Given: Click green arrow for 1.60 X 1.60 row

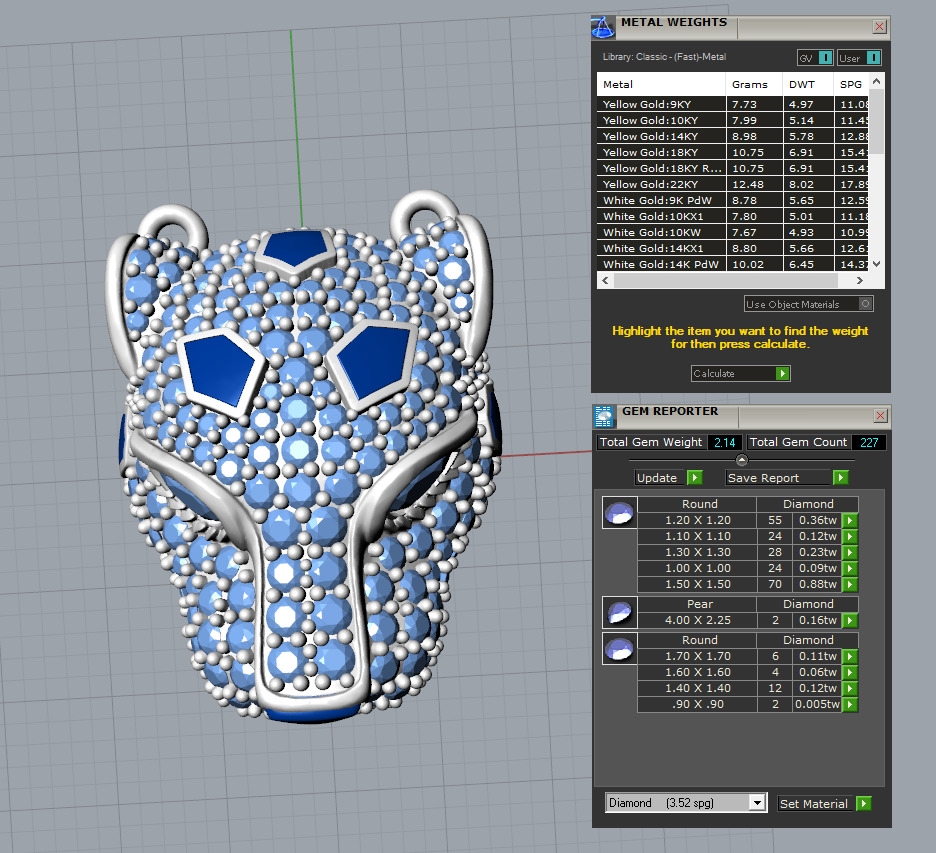Looking at the screenshot, I should [x=849, y=673].
